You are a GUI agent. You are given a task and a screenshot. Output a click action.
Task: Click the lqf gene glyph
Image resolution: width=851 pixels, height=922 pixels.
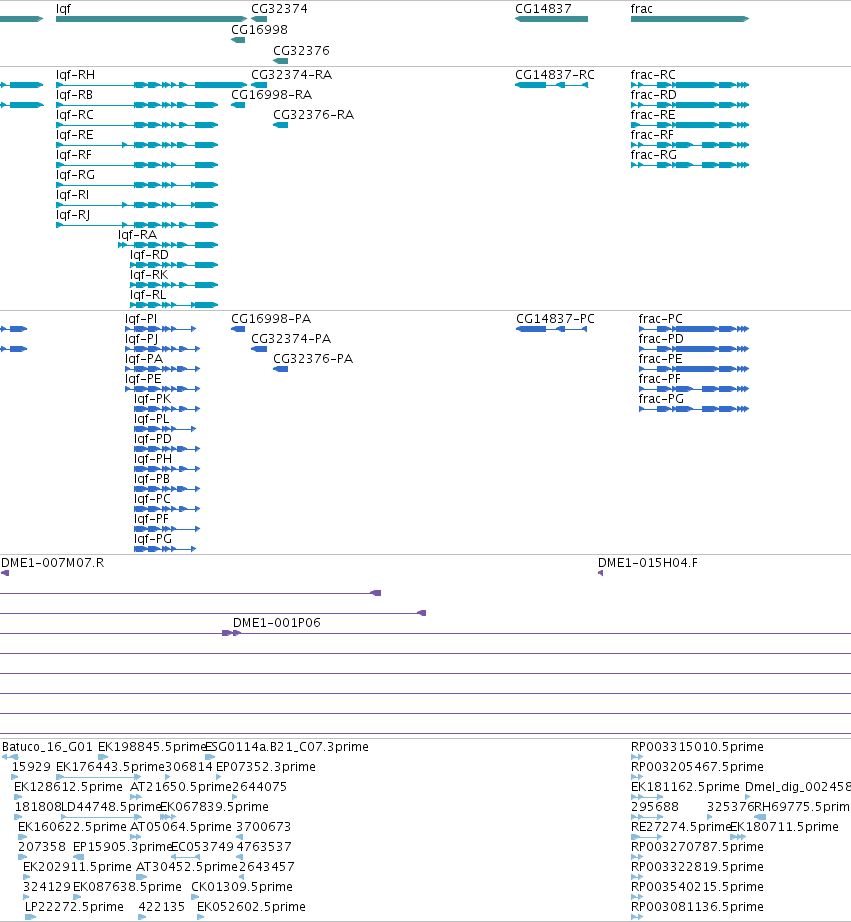[x=151, y=19]
